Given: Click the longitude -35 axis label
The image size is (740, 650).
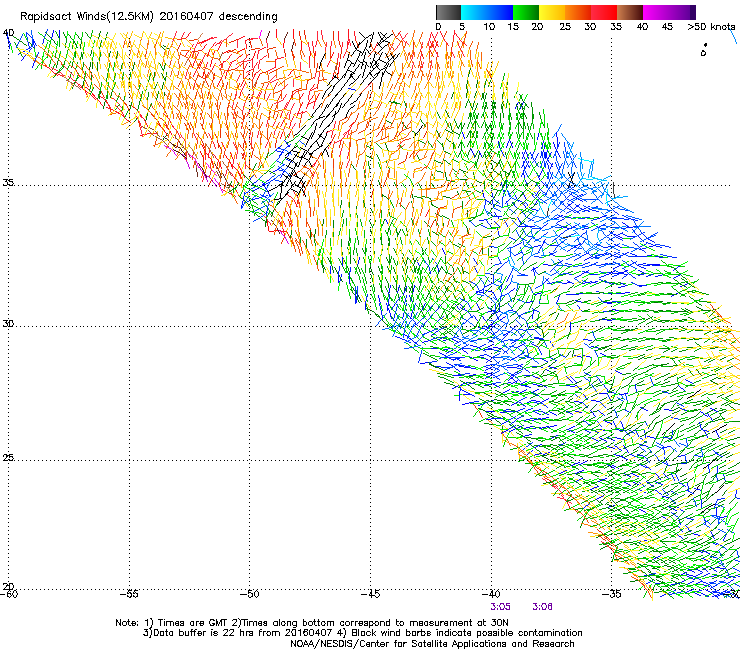Looking at the screenshot, I should [612, 594].
